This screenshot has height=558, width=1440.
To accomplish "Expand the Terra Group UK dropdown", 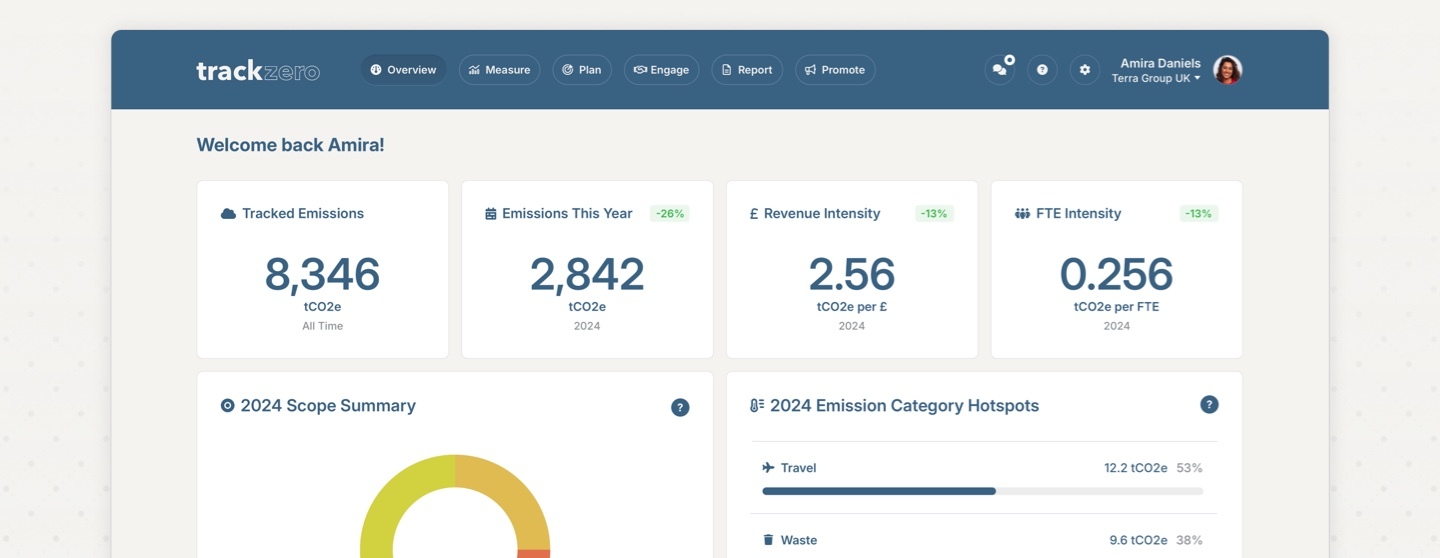I will coord(1156,78).
